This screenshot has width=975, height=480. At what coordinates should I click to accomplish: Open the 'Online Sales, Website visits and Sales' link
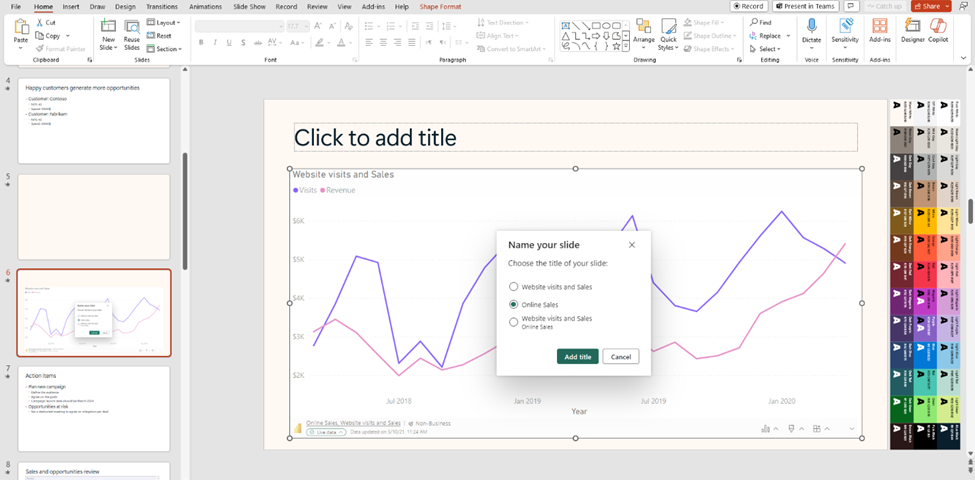pyautogui.click(x=353, y=423)
